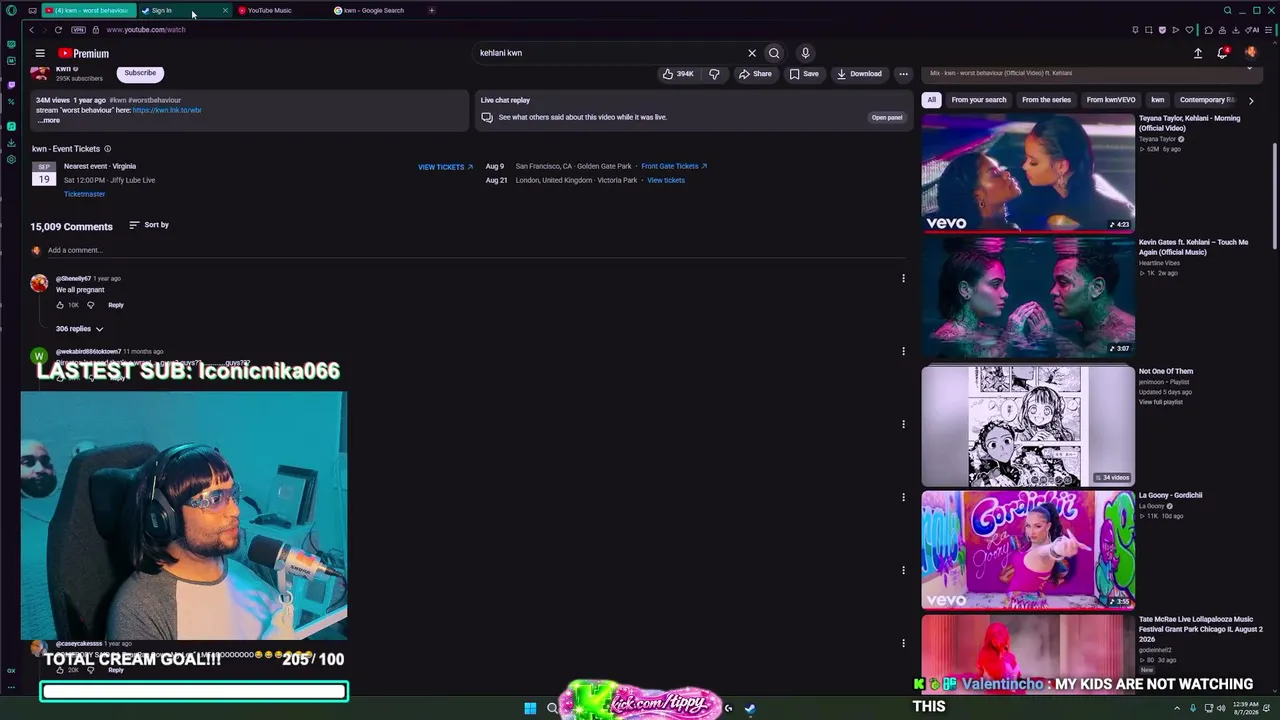Go to the YouTube Premium home logo
The height and width of the screenshot is (720, 1280).
coord(84,53)
